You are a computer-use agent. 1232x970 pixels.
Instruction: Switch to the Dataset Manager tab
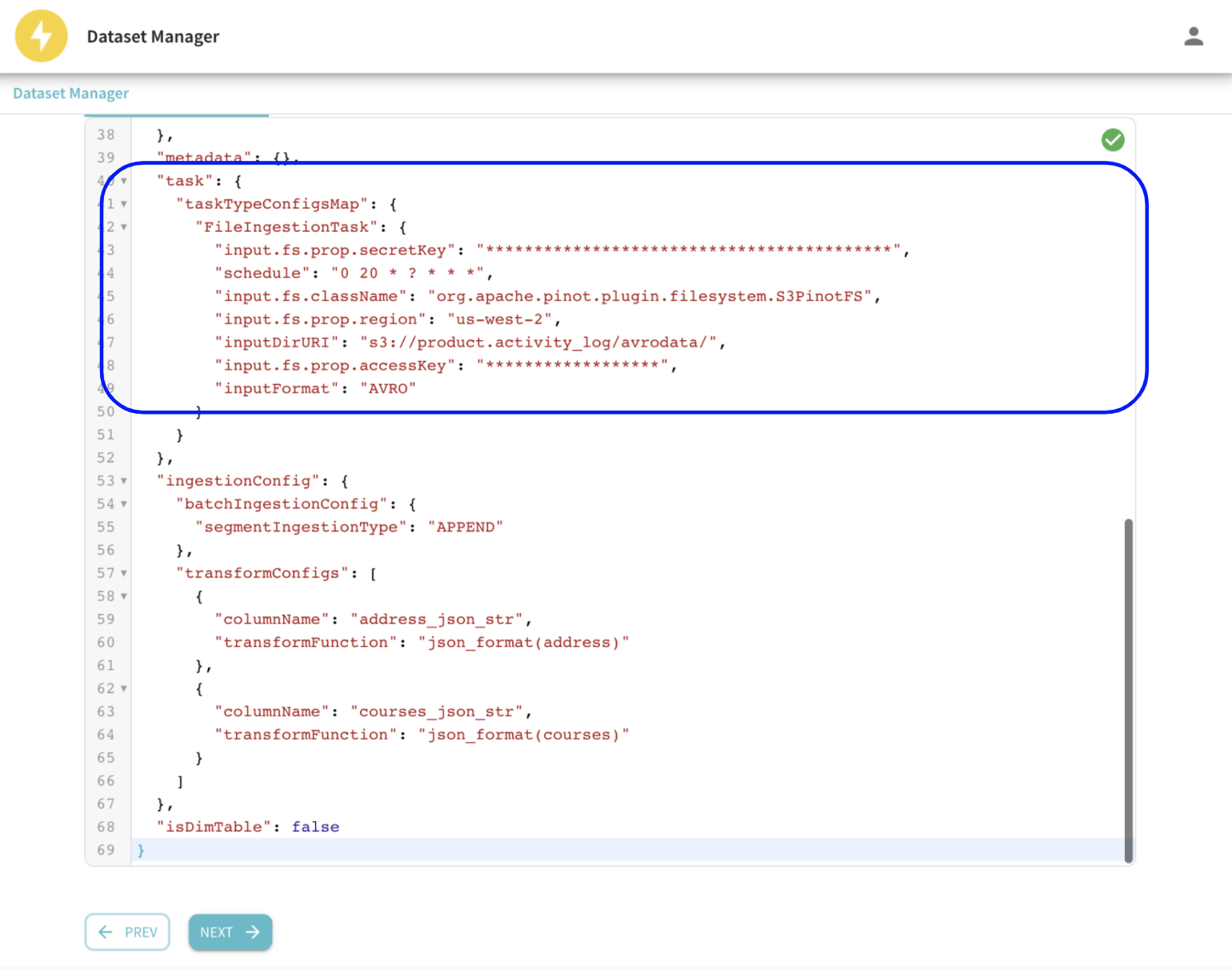point(70,94)
